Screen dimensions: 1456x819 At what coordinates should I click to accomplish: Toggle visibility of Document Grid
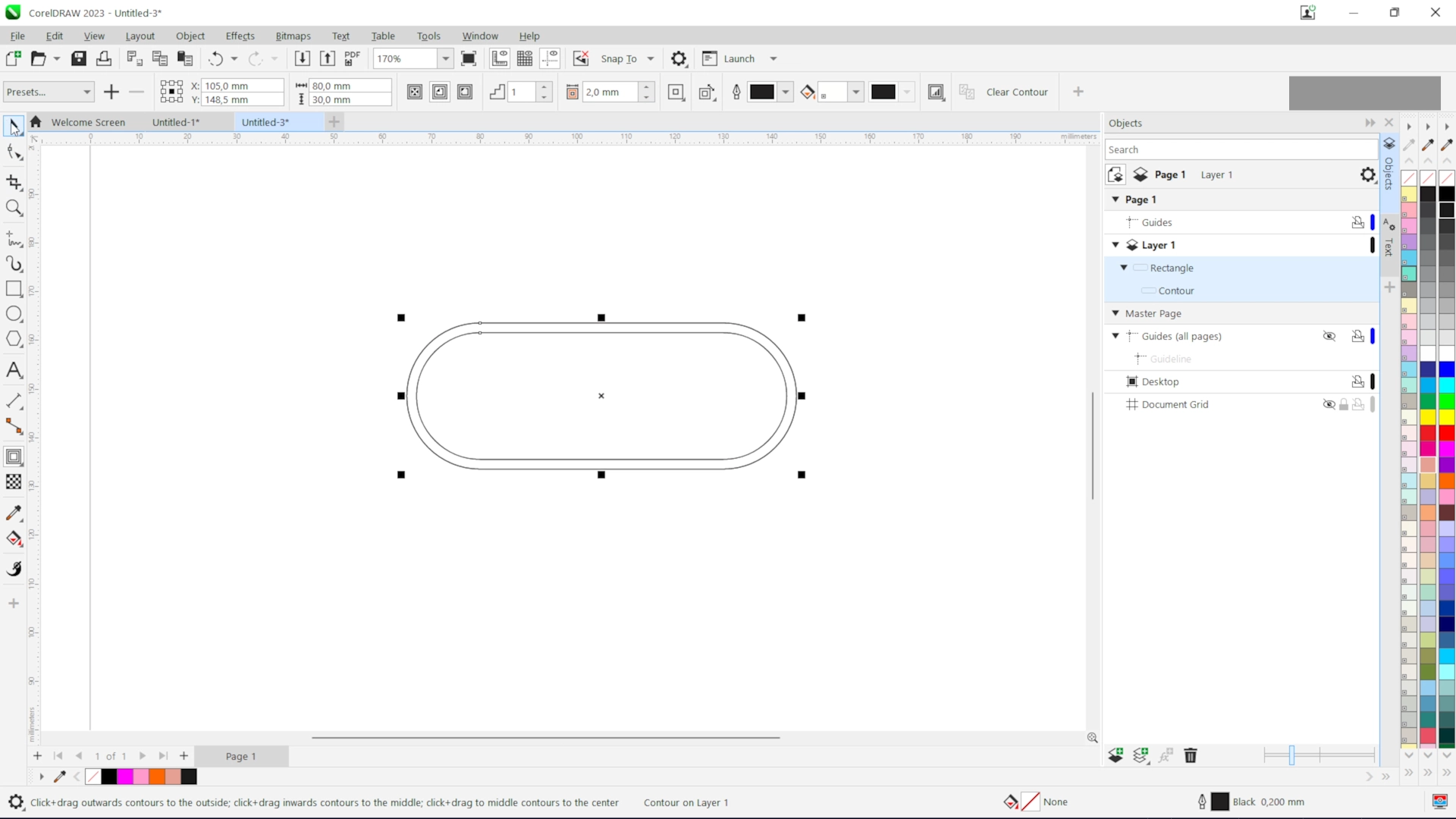coord(1329,404)
